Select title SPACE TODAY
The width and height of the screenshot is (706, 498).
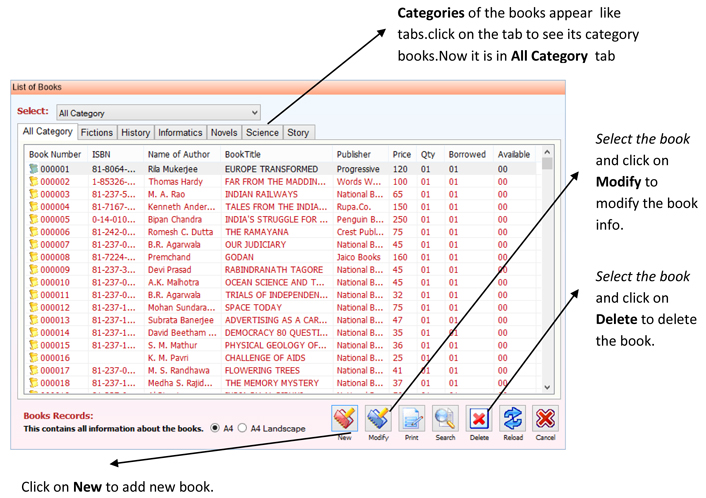coord(253,308)
